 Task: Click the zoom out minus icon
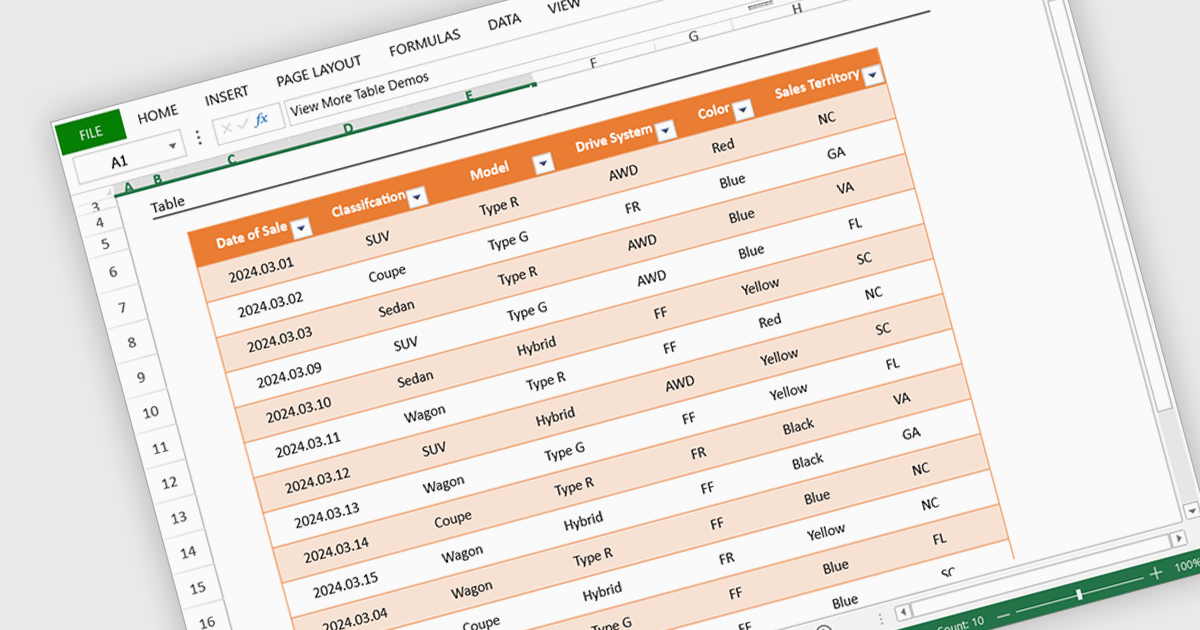coord(1003,612)
